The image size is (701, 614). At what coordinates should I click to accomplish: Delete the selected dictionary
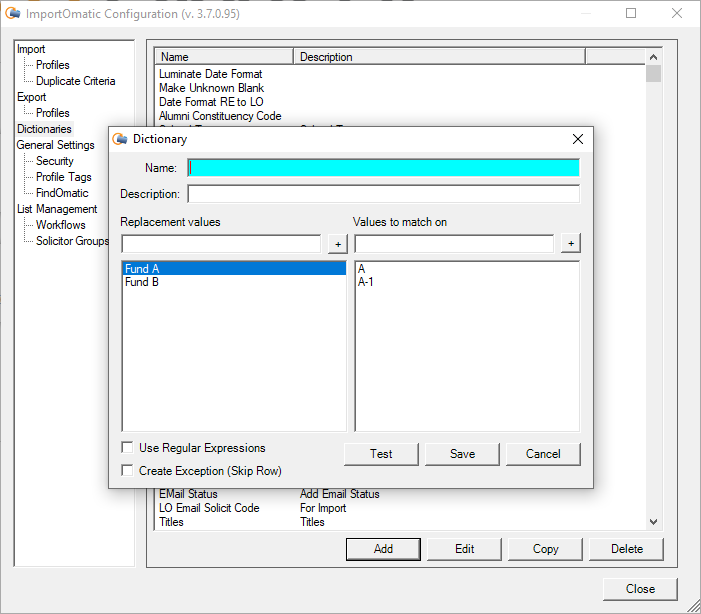click(627, 549)
